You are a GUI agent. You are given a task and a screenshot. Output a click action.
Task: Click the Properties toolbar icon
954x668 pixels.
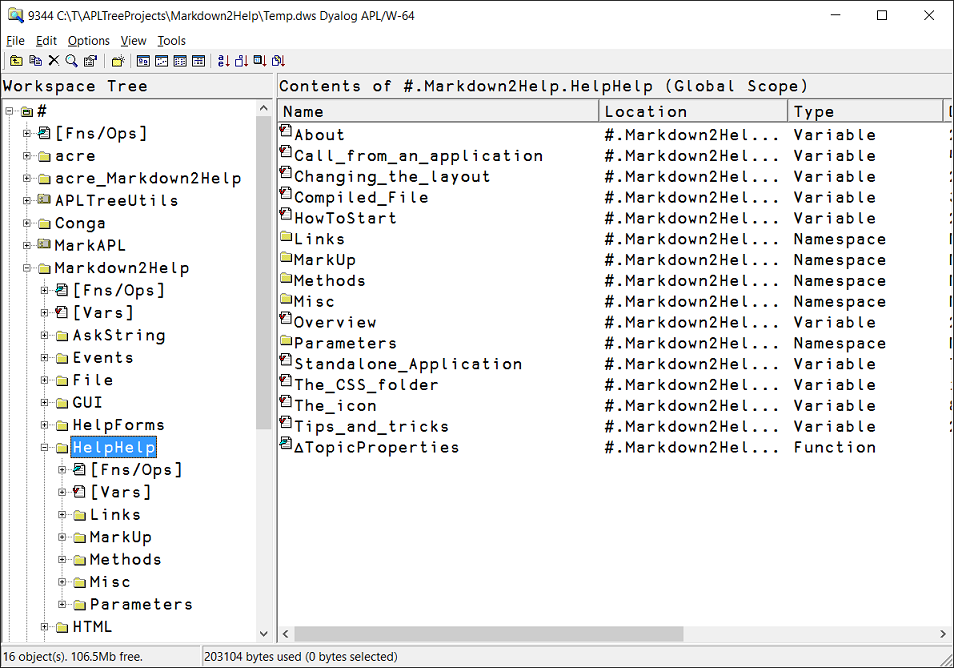coord(90,61)
